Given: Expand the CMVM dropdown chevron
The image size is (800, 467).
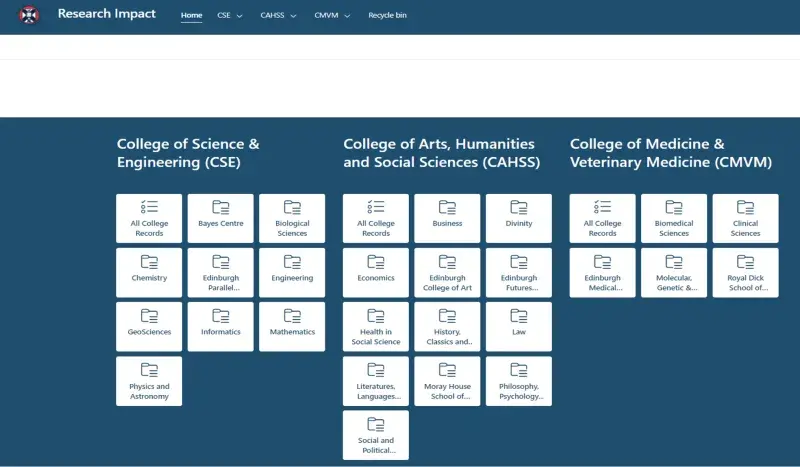Looking at the screenshot, I should [347, 16].
